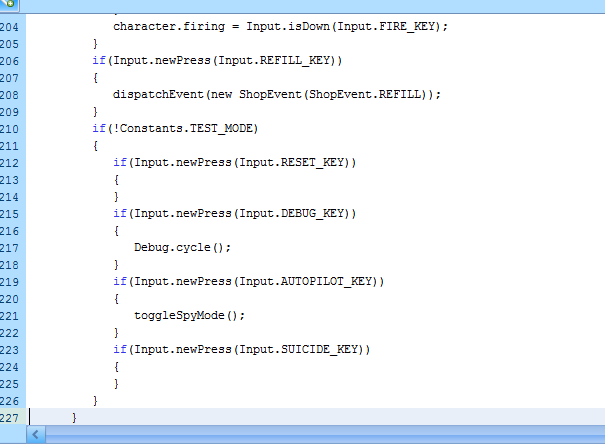Click the text 'character.firing'
The image size is (605, 444).
(x=169, y=27)
